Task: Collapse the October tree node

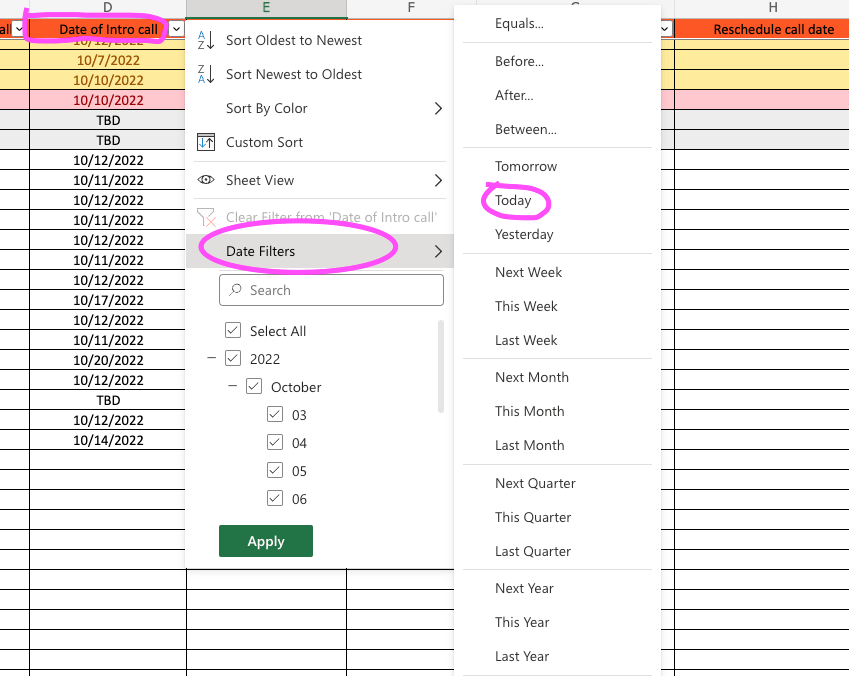Action: 233,386
